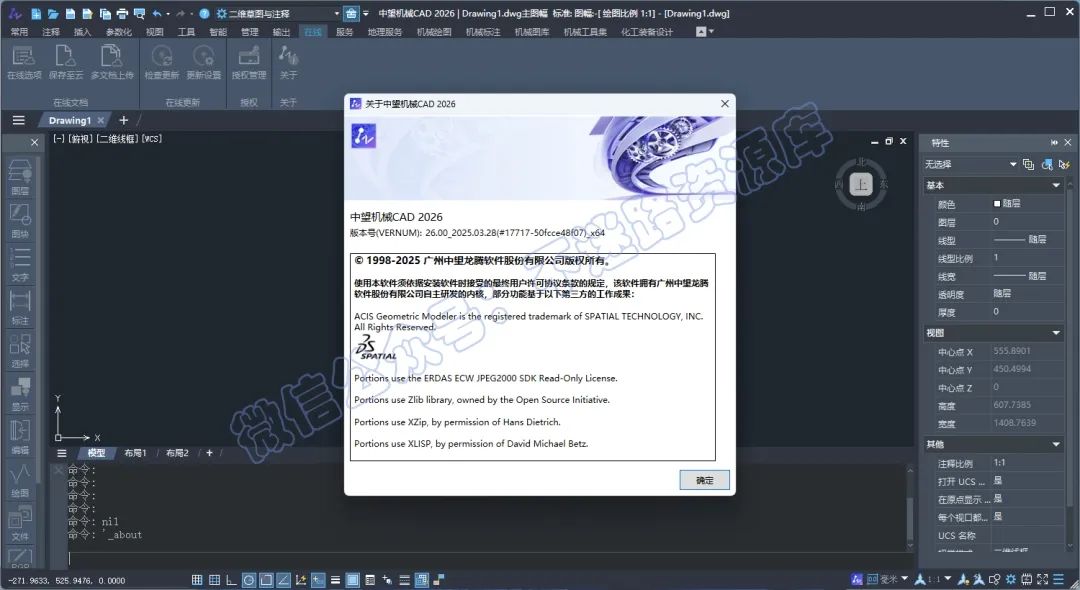Toggle lineweight display in status bar
The height and width of the screenshot is (590, 1080).
(x=335, y=580)
